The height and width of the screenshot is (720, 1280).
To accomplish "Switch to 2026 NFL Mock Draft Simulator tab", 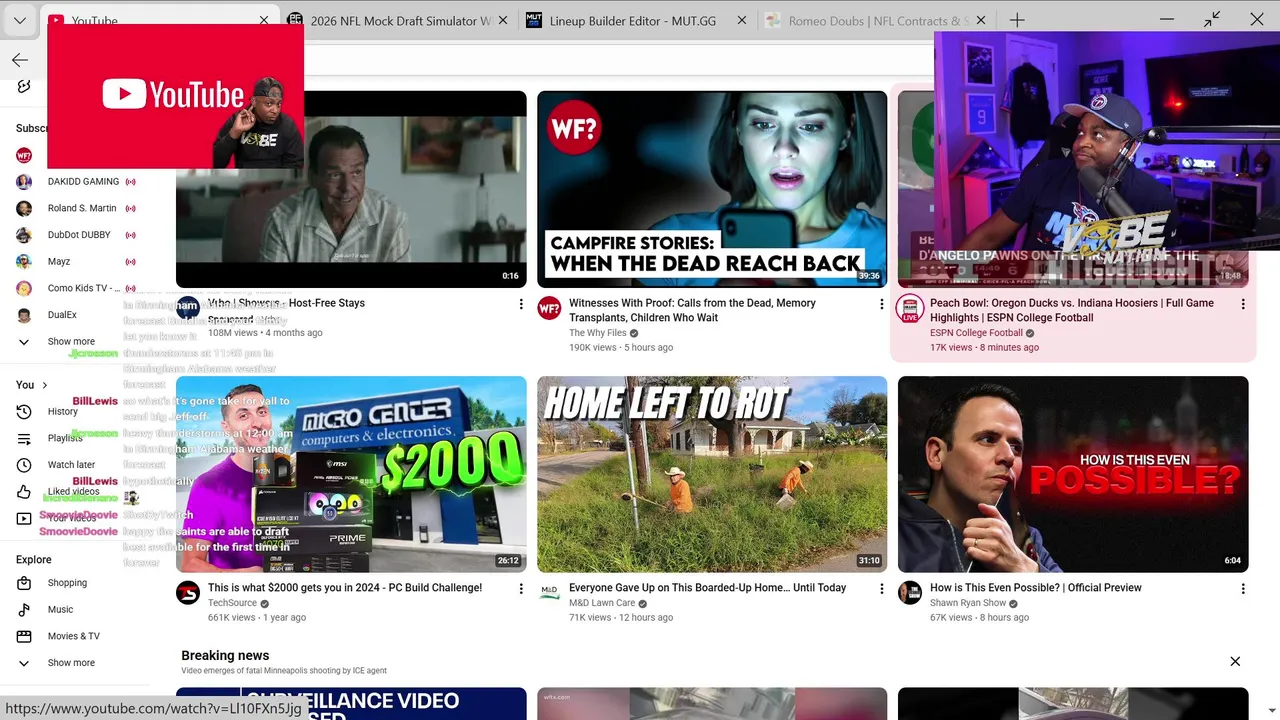I will click(x=388, y=20).
